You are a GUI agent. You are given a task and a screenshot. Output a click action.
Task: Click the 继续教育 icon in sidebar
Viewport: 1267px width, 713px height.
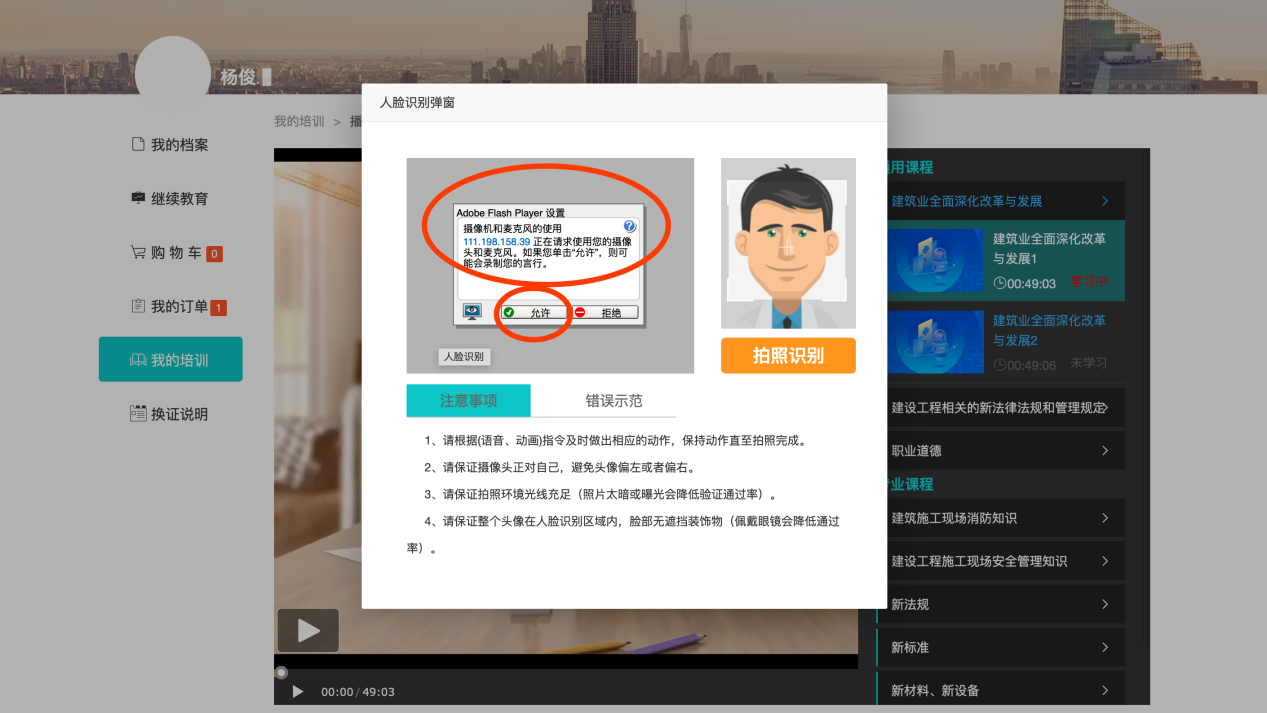click(x=138, y=199)
